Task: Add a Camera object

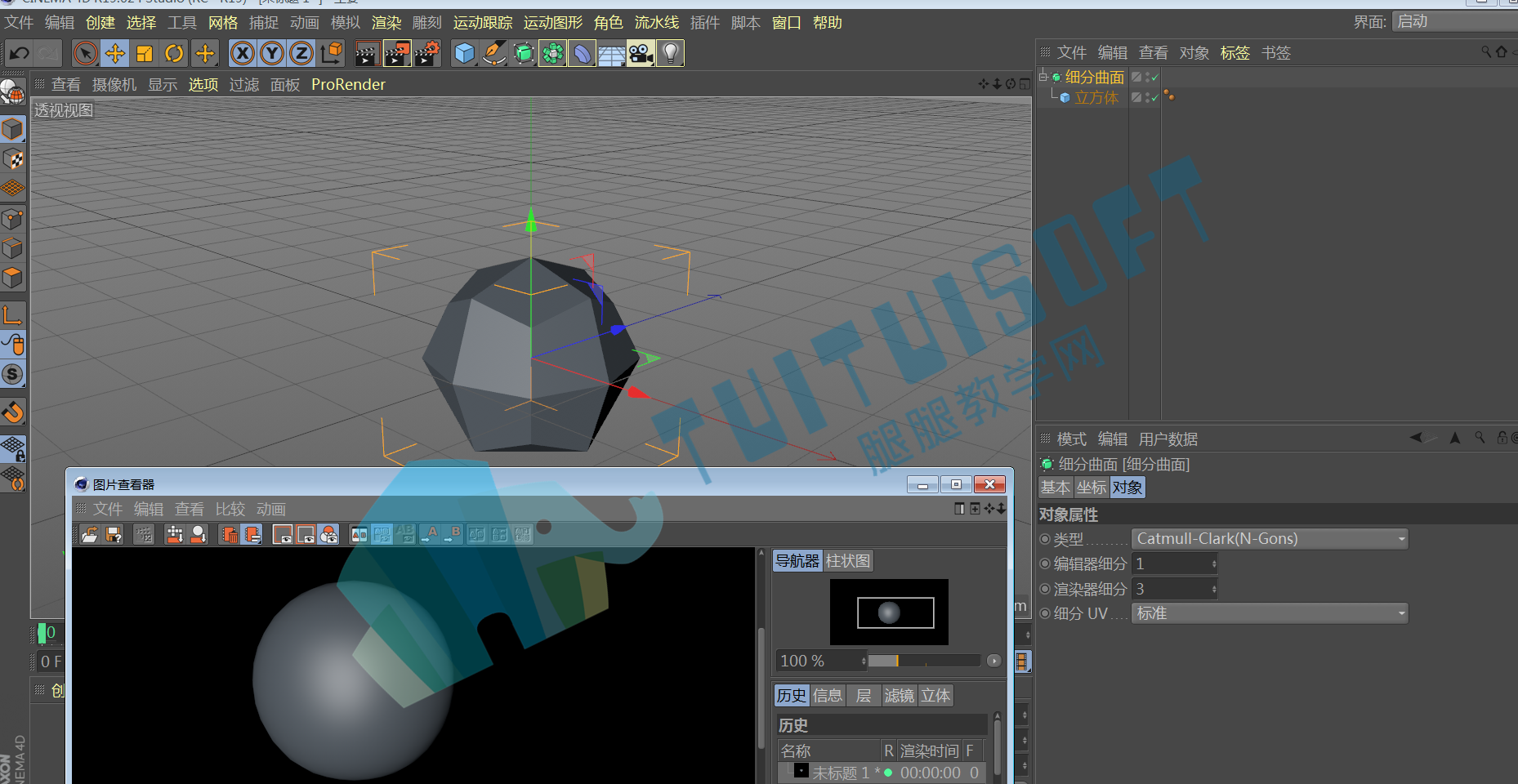Action: pyautogui.click(x=641, y=54)
